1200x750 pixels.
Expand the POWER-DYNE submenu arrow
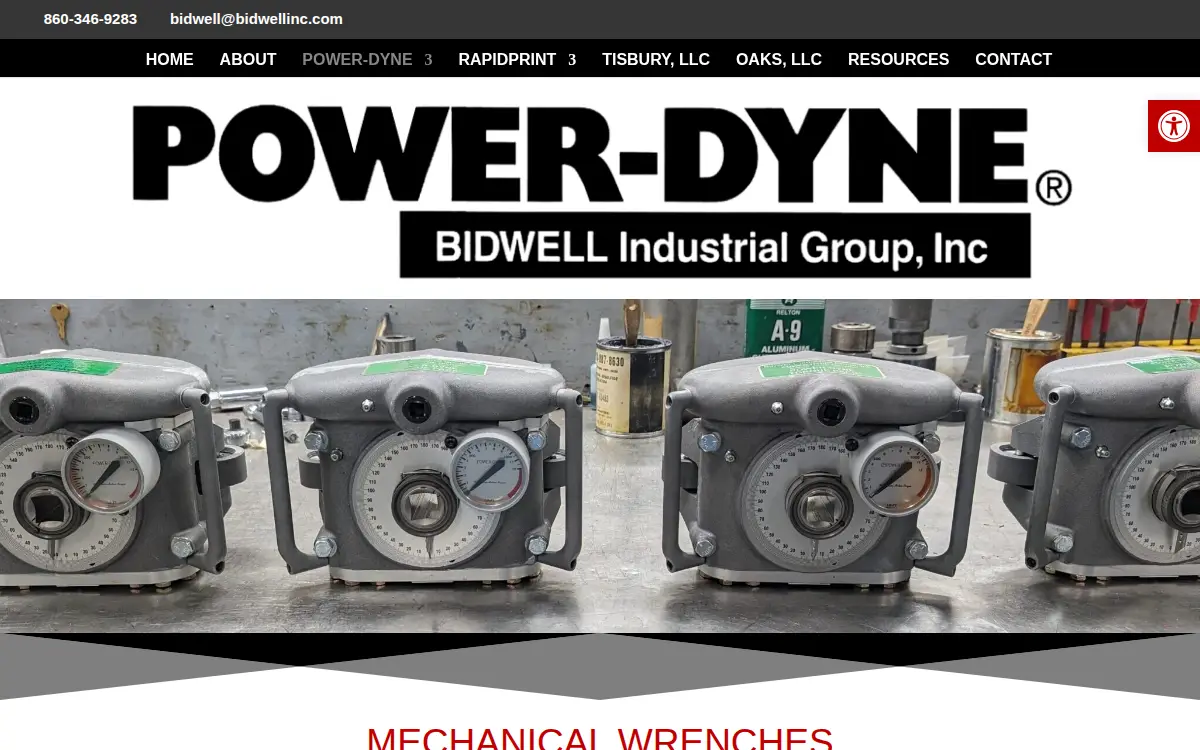tap(428, 60)
